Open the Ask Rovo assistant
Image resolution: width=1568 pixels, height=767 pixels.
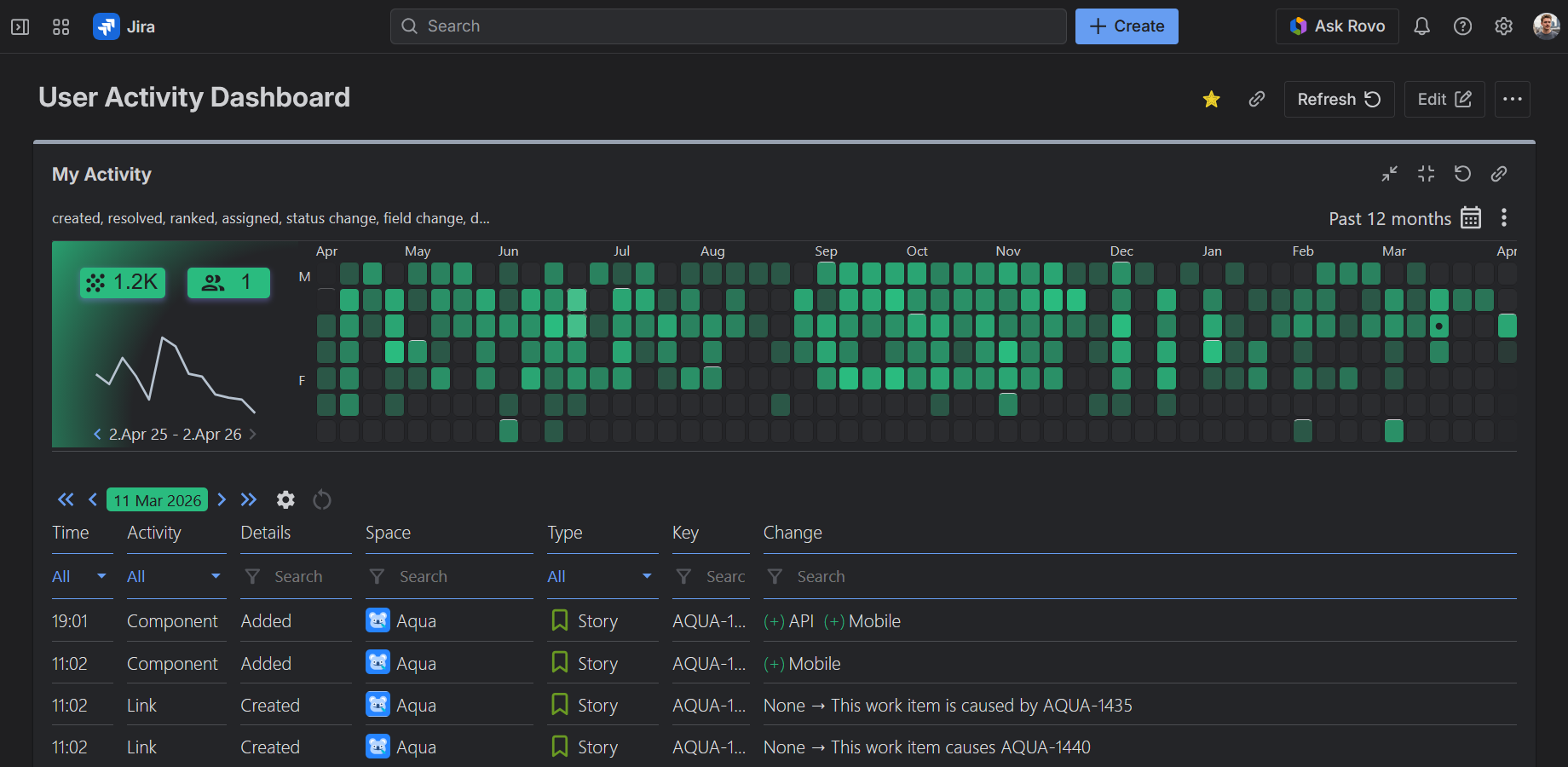(1336, 26)
